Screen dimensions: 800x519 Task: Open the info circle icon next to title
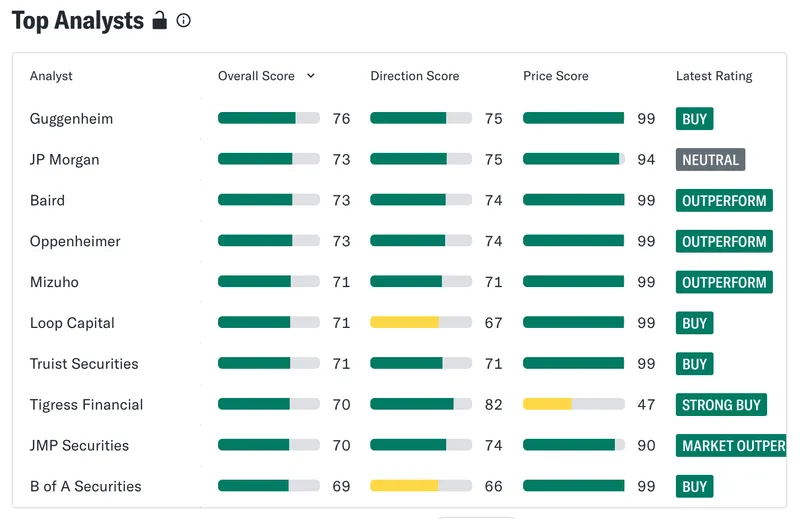point(184,20)
